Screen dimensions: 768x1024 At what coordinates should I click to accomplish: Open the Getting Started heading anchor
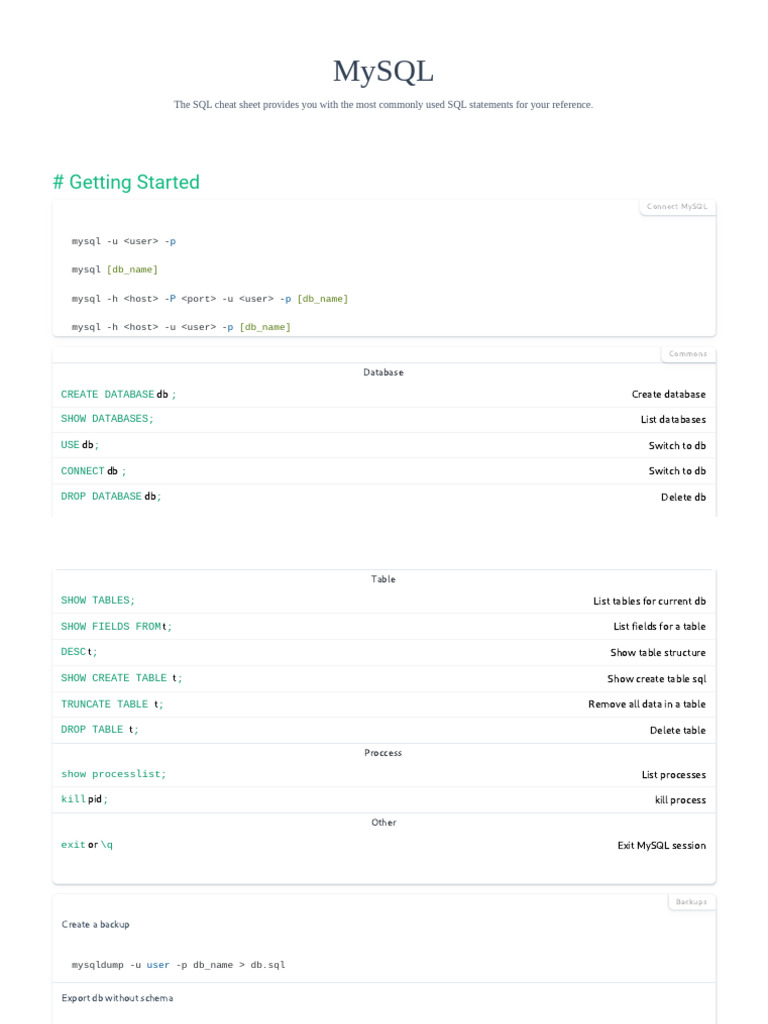pyautogui.click(x=126, y=182)
